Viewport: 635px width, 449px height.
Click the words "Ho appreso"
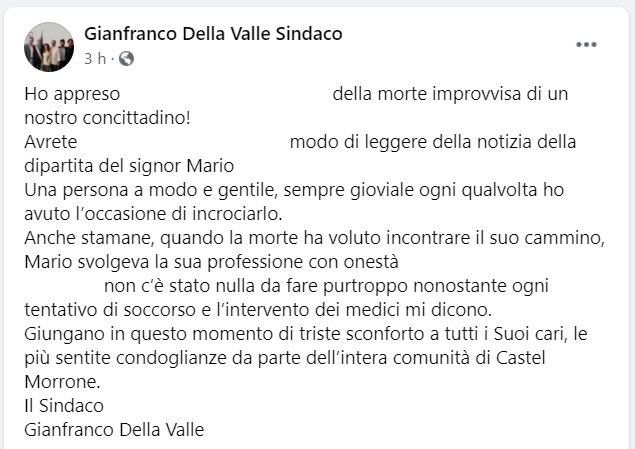point(71,94)
